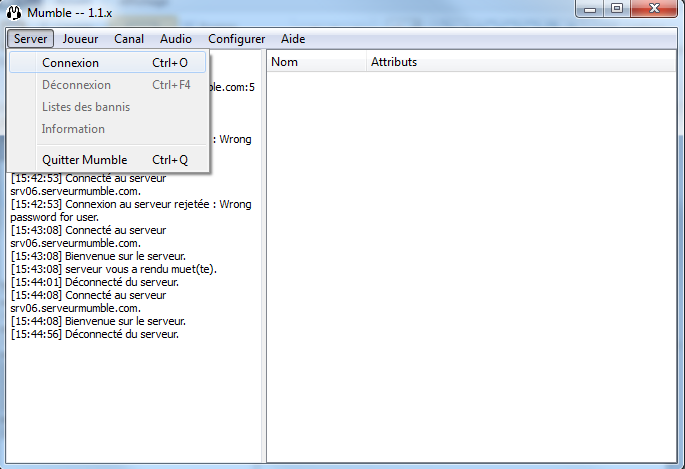Click the Nom column header
The width and height of the screenshot is (685, 469).
tap(316, 62)
